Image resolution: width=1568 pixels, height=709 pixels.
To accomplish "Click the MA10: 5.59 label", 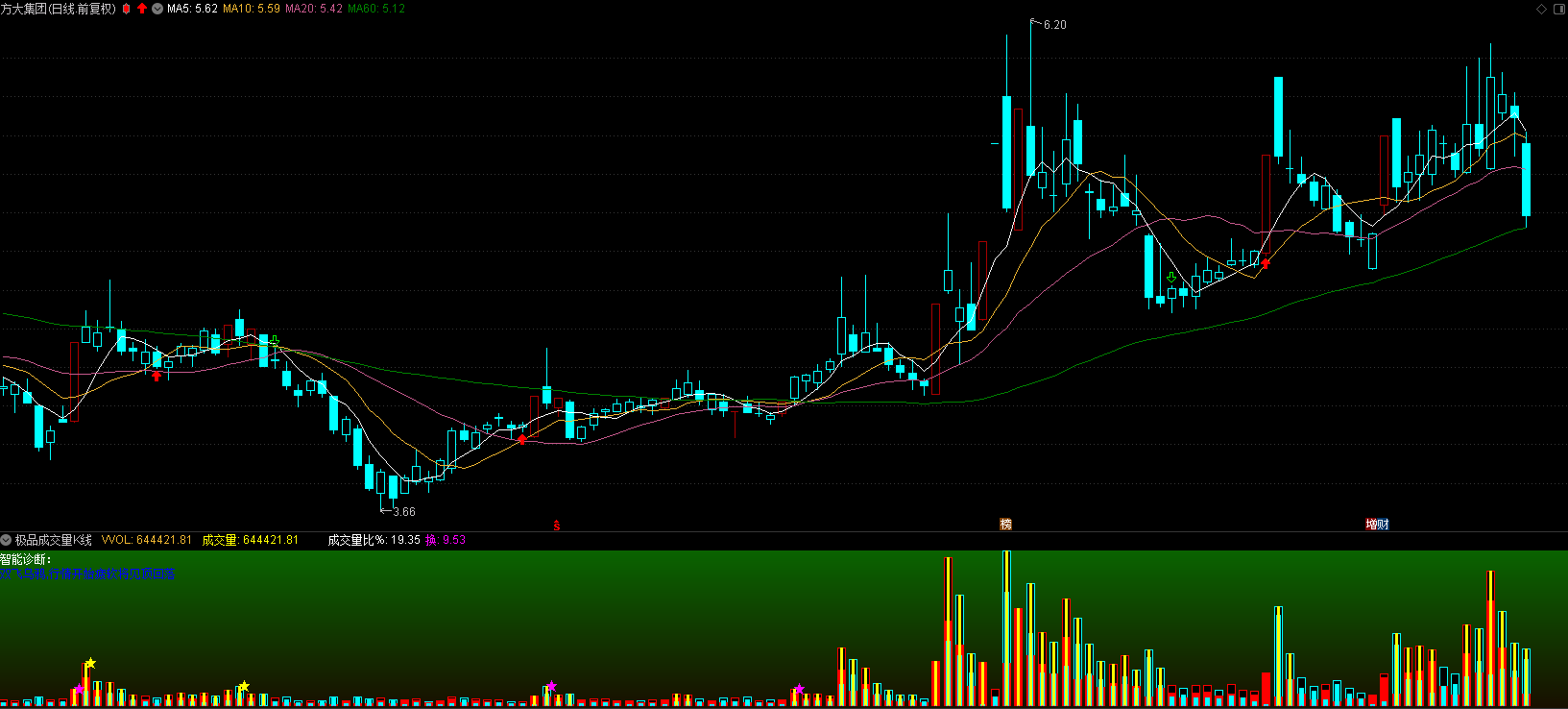I will pyautogui.click(x=252, y=9).
